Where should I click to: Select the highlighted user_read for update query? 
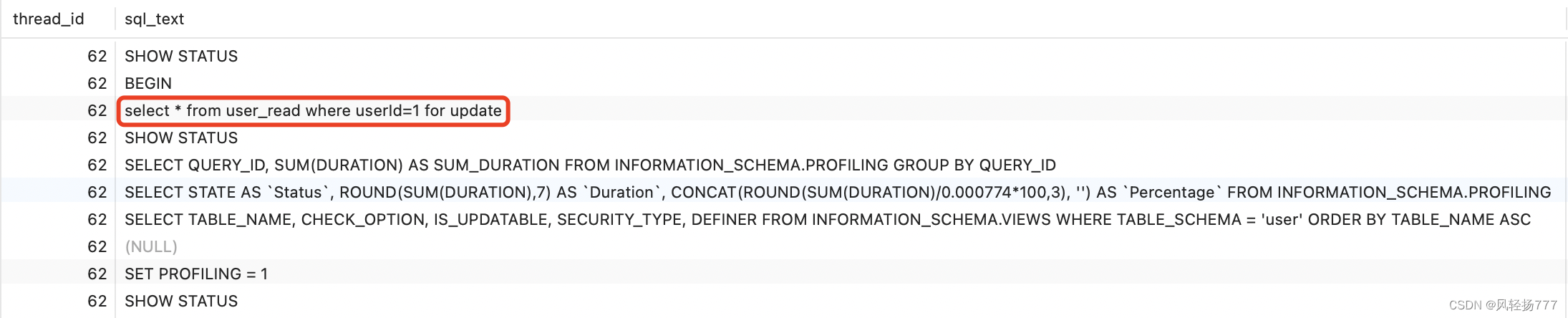click(313, 111)
